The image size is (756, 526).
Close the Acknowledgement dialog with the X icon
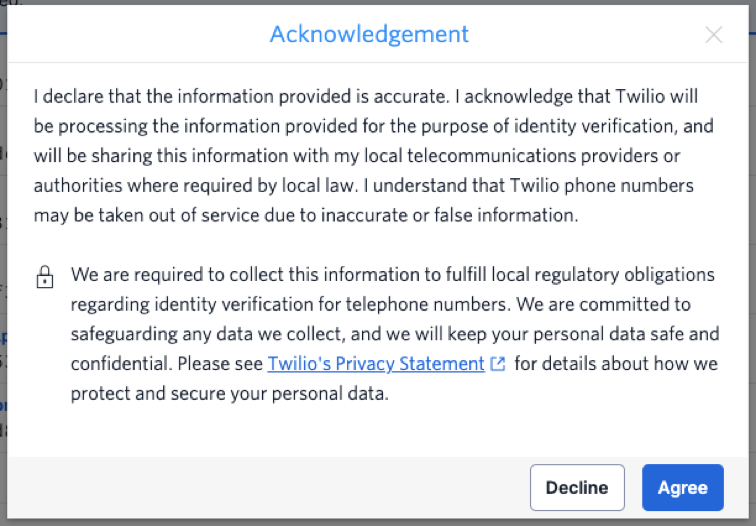click(714, 35)
